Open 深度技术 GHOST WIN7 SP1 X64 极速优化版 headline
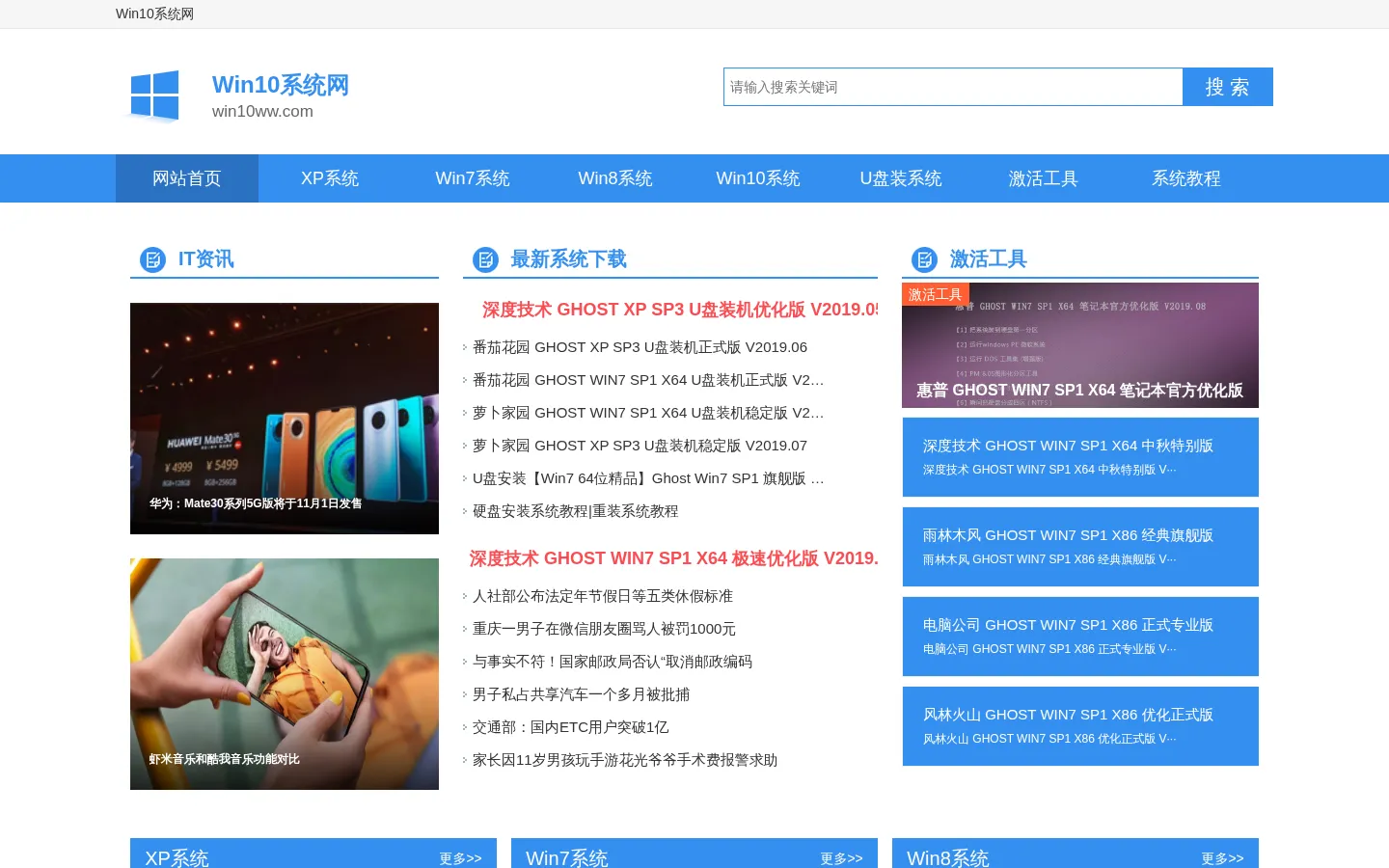Screen dimensions: 1389x868 click(673, 558)
